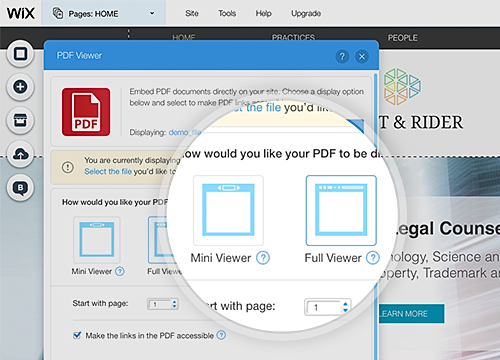Select the PEOPLE nav tab on site
500x360 pixels.
tap(402, 38)
